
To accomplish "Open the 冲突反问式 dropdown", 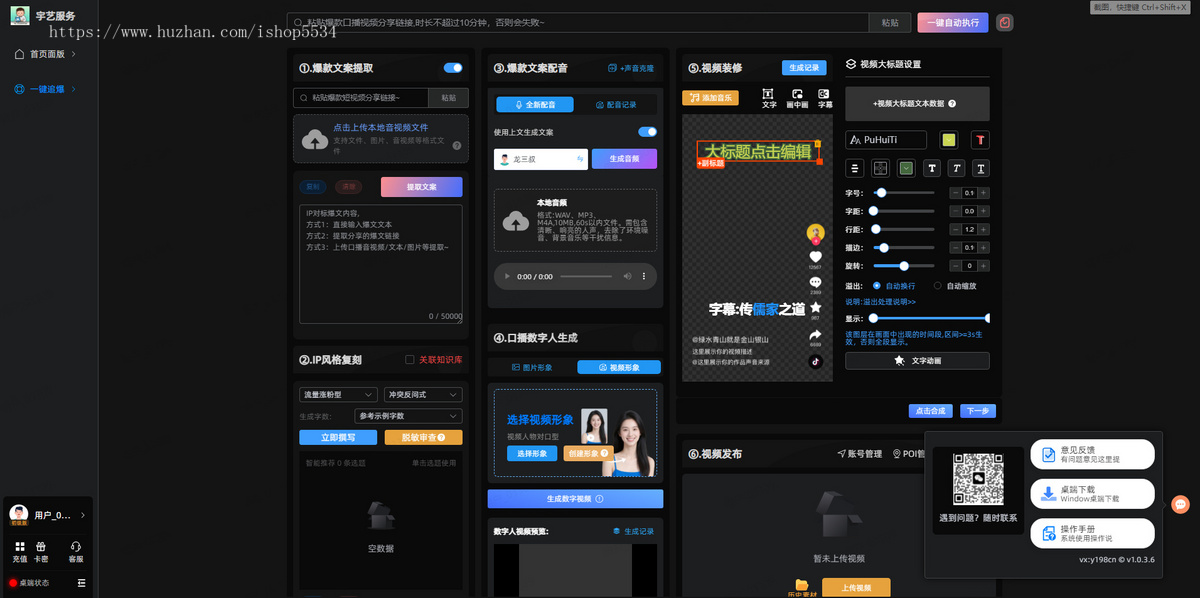I will point(423,395).
